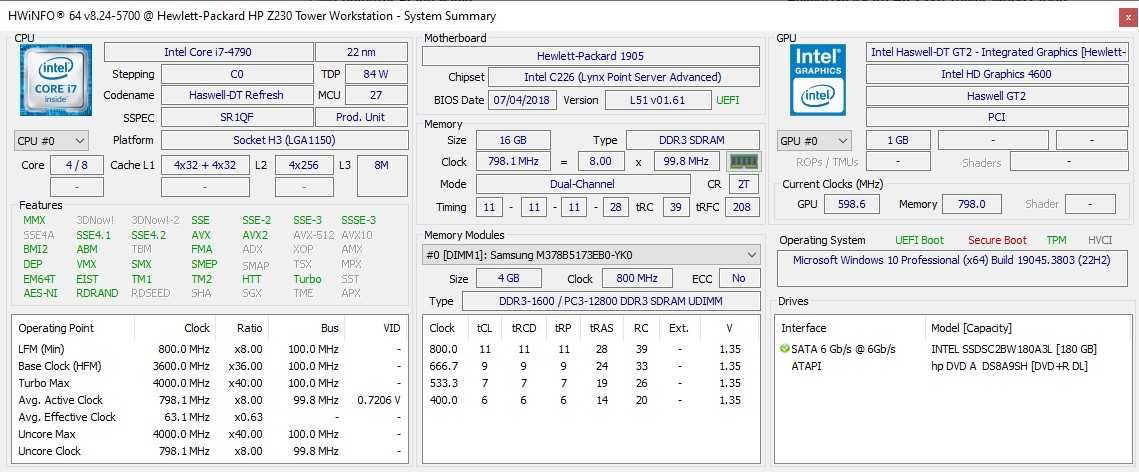The width and height of the screenshot is (1139, 472).
Task: Click the greyed AVX-512 feature label
Action: point(314,235)
